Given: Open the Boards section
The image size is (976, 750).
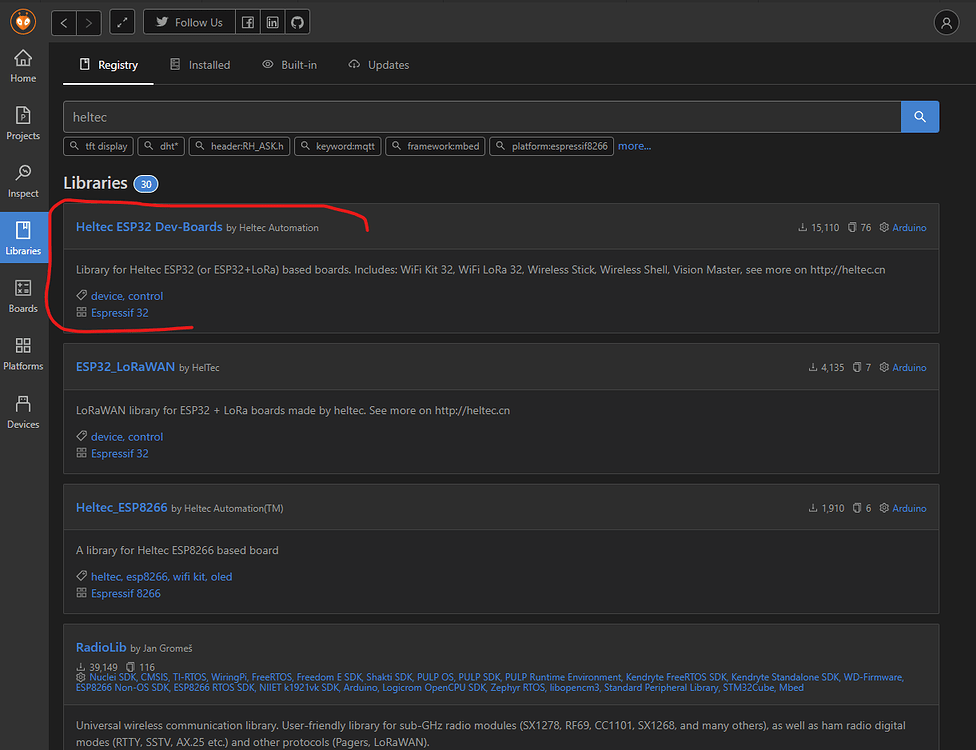Looking at the screenshot, I should [x=22, y=295].
